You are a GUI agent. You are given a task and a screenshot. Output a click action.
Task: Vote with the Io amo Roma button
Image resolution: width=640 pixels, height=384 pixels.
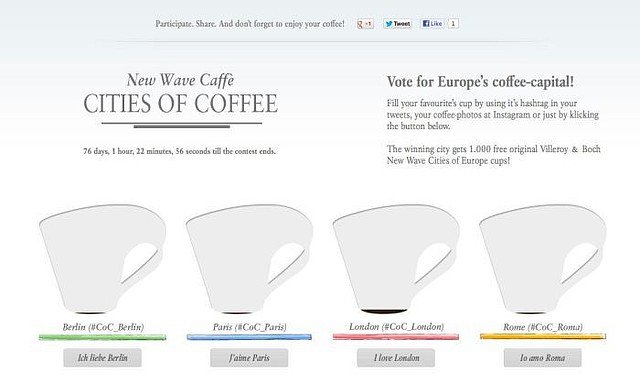click(x=542, y=358)
